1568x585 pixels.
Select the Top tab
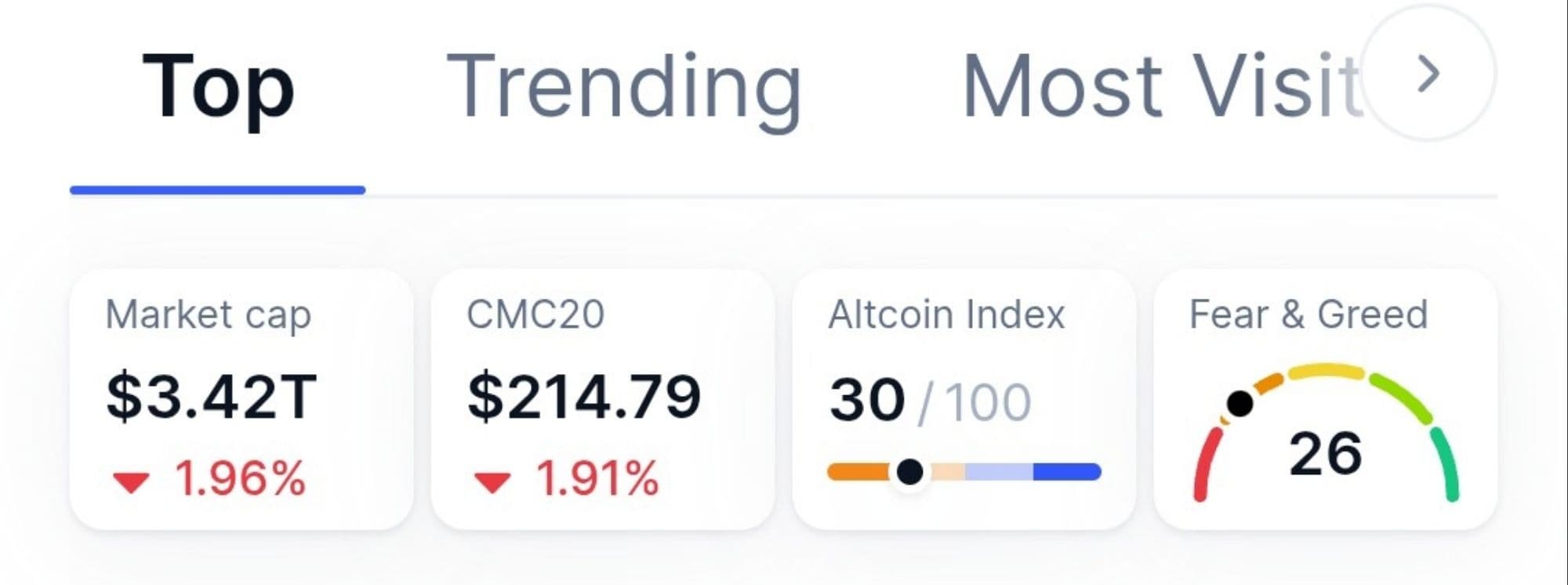pos(218,88)
